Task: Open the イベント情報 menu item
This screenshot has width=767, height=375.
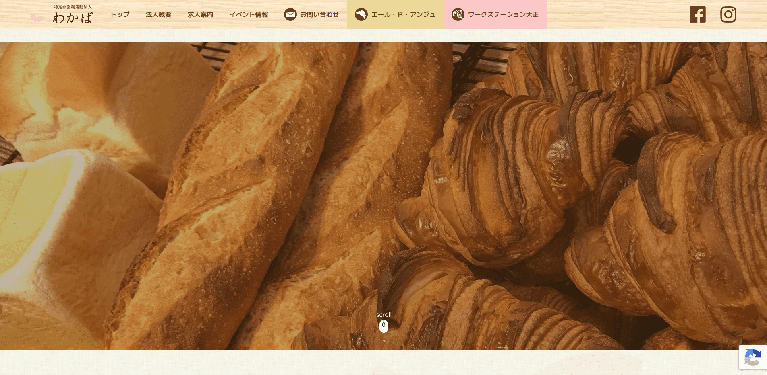Action: coord(249,15)
